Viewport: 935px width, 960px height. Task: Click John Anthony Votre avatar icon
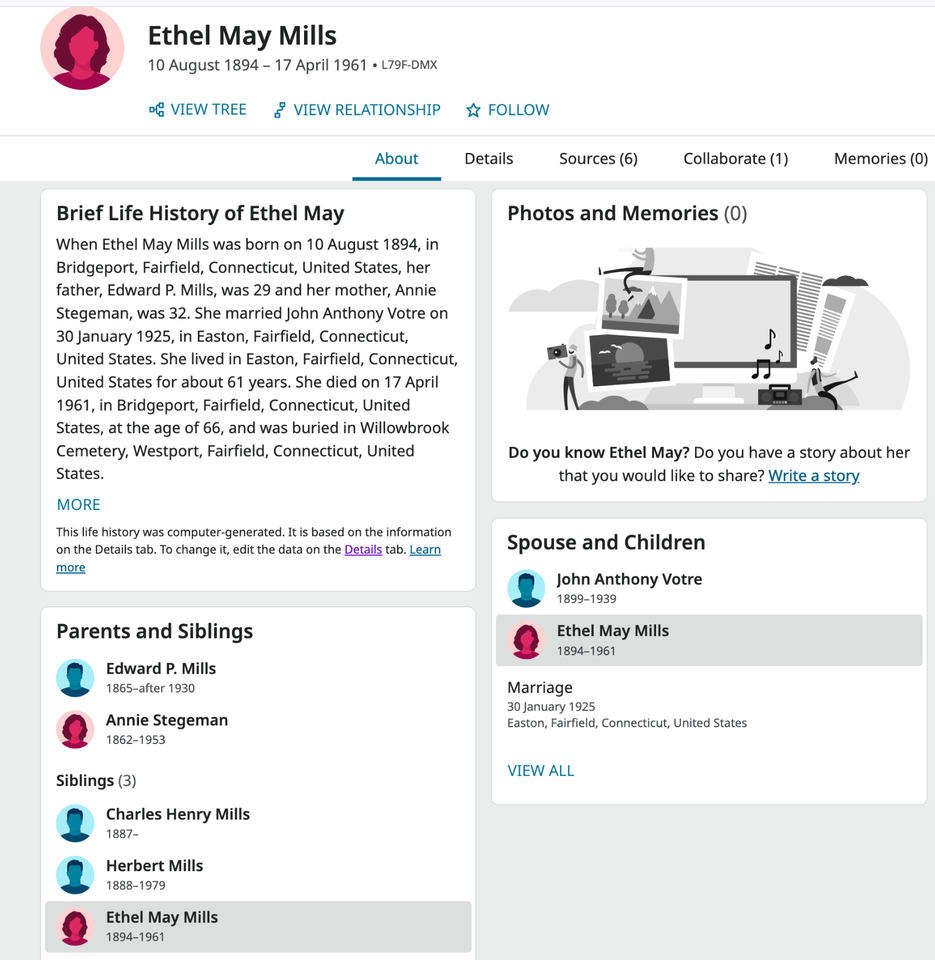(x=526, y=589)
